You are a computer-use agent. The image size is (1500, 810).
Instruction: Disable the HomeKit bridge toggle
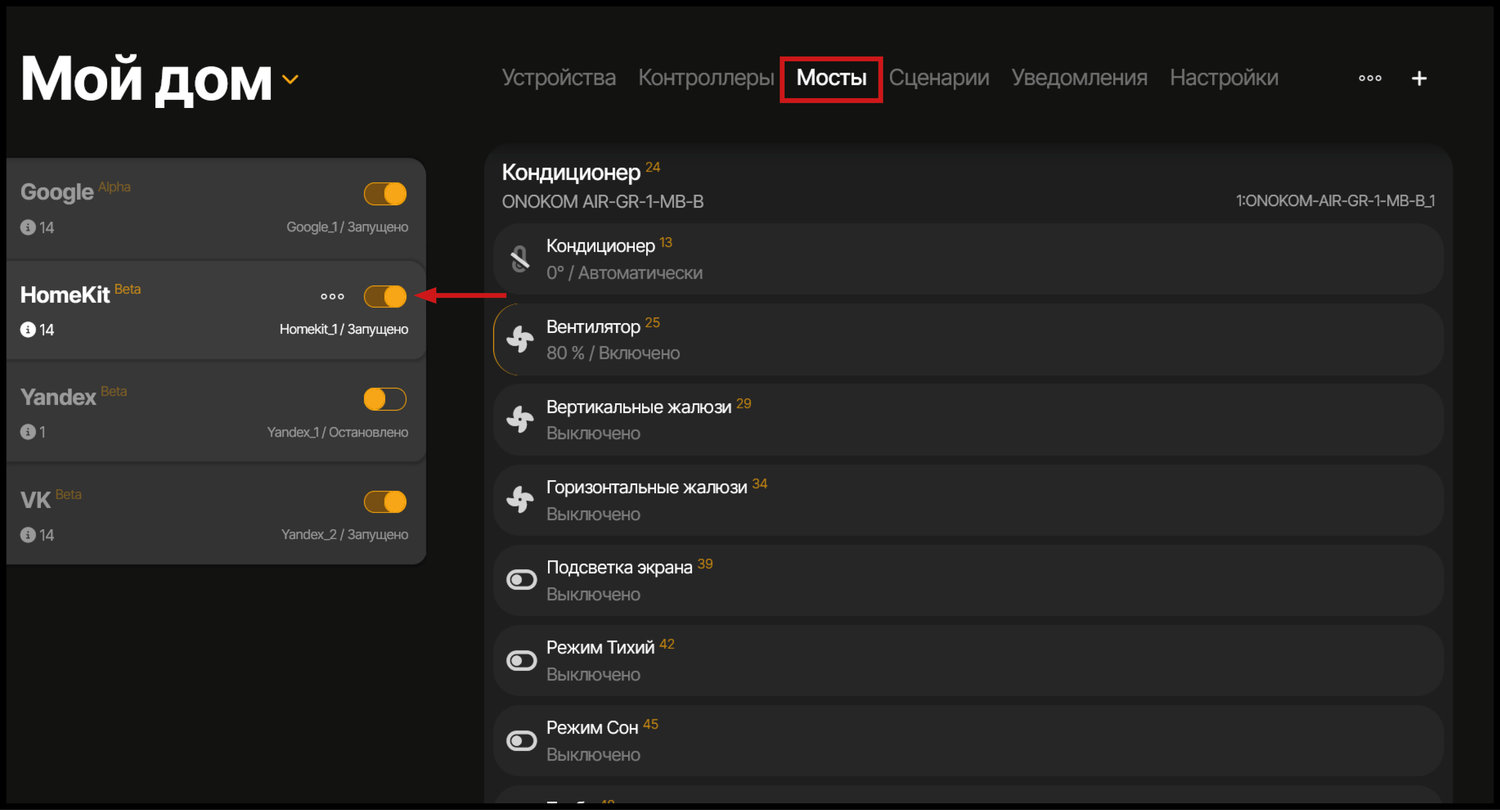385,296
